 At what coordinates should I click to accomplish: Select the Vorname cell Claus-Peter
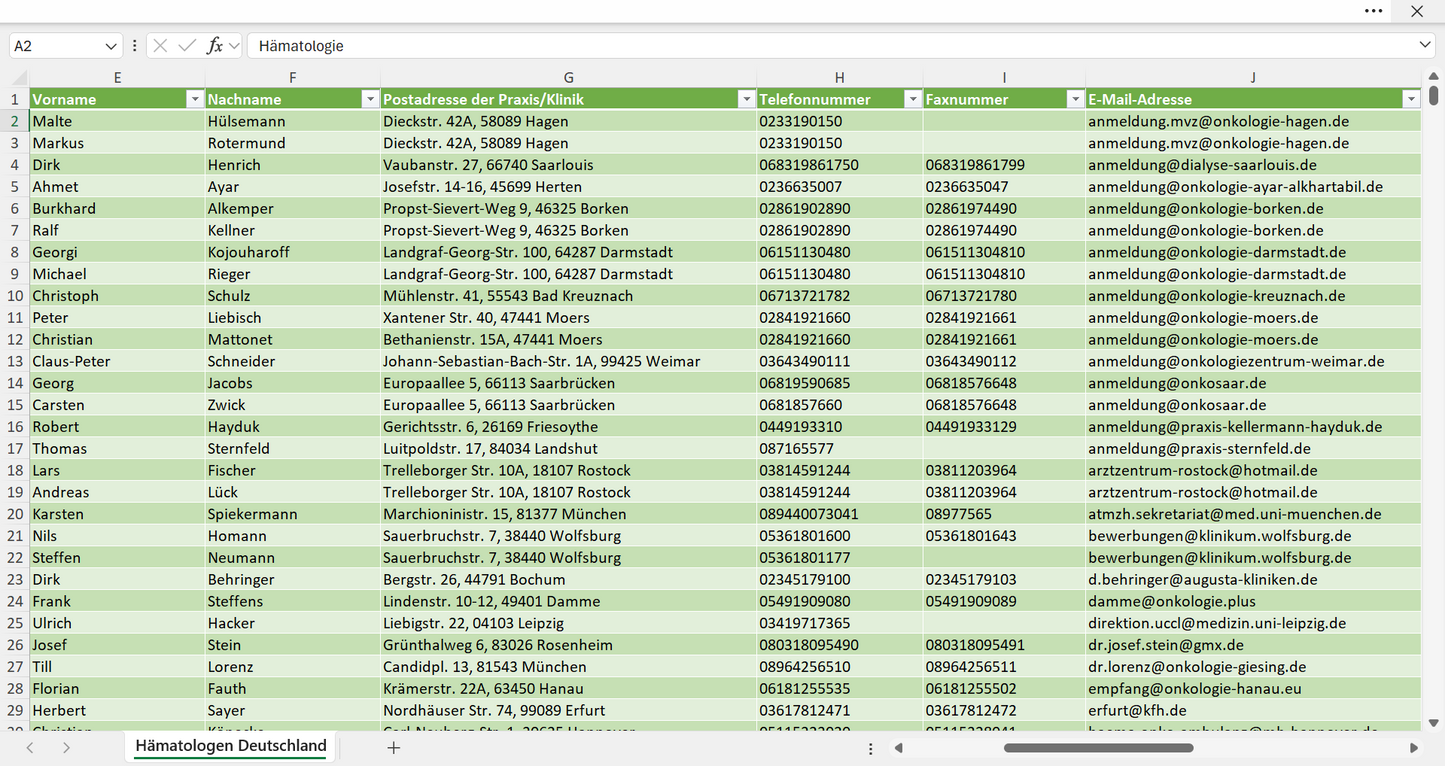click(117, 361)
